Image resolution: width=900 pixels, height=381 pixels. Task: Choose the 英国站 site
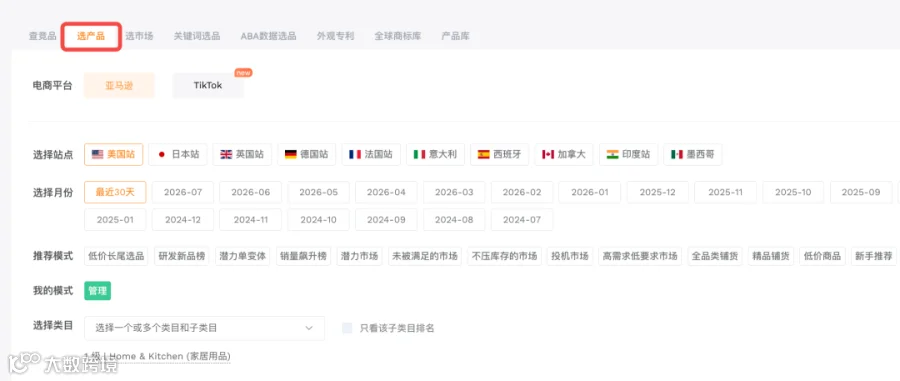(242, 154)
